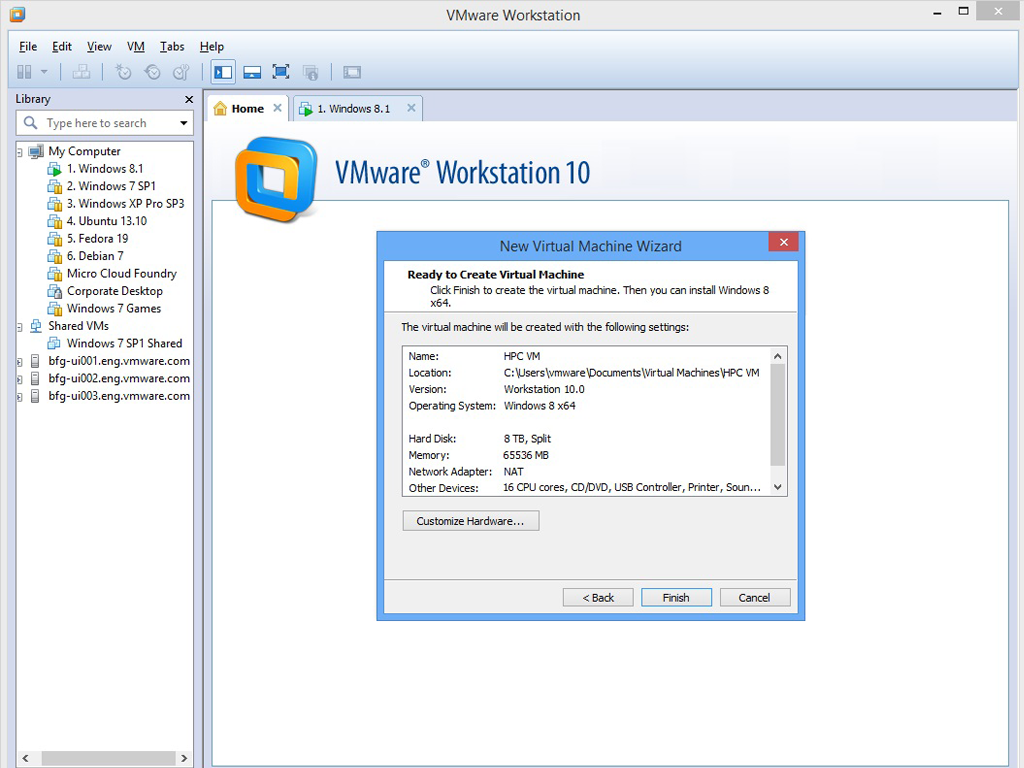Viewport: 1024px width, 768px height.
Task: Enter full screen mode from toolbar
Action: [281, 72]
